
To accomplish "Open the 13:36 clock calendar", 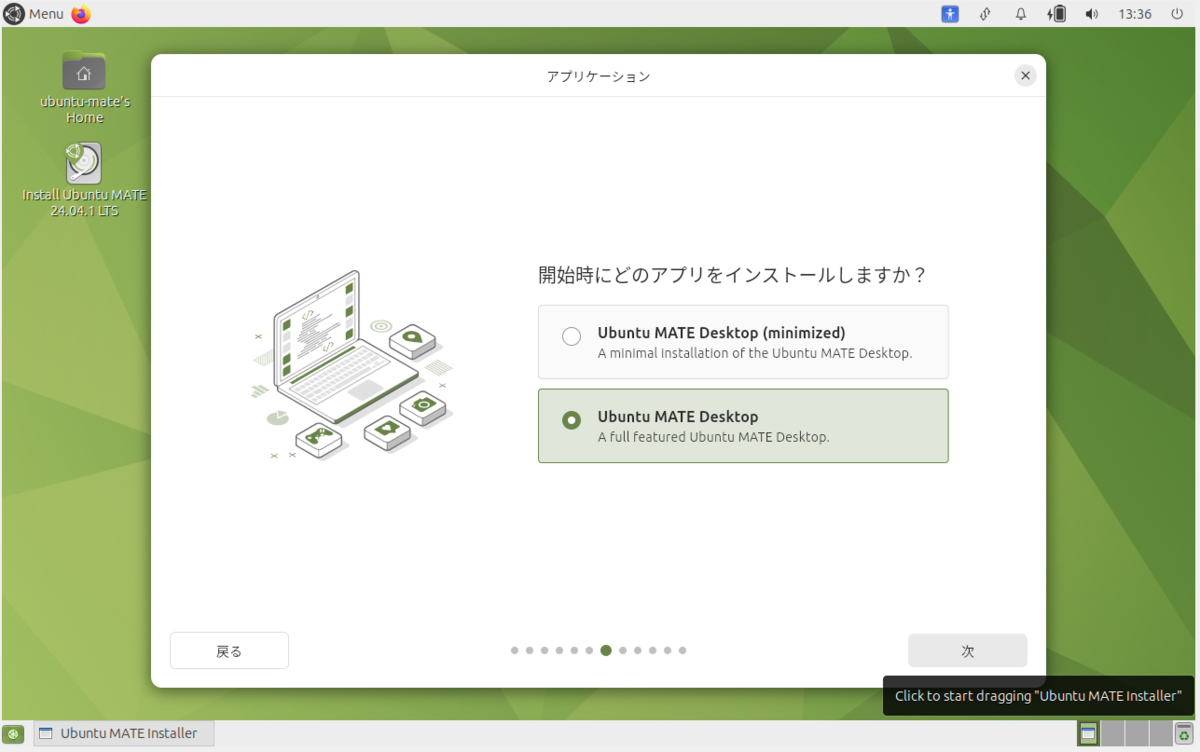I will pos(1135,14).
